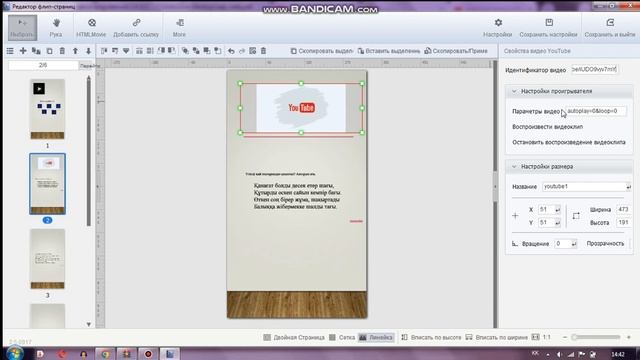Screen dimensions: 640x360
Task: Collapse Настройки размера section
Action: click(x=514, y=167)
